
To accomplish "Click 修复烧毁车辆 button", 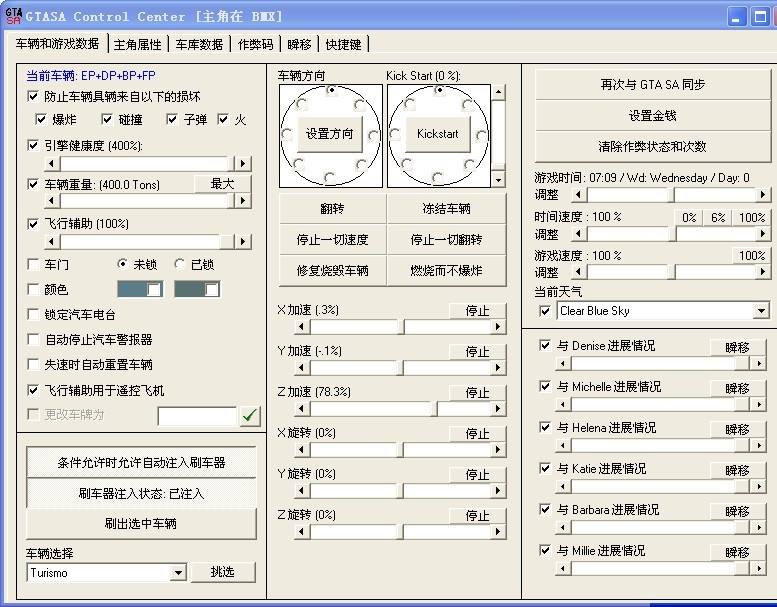I will pos(332,271).
